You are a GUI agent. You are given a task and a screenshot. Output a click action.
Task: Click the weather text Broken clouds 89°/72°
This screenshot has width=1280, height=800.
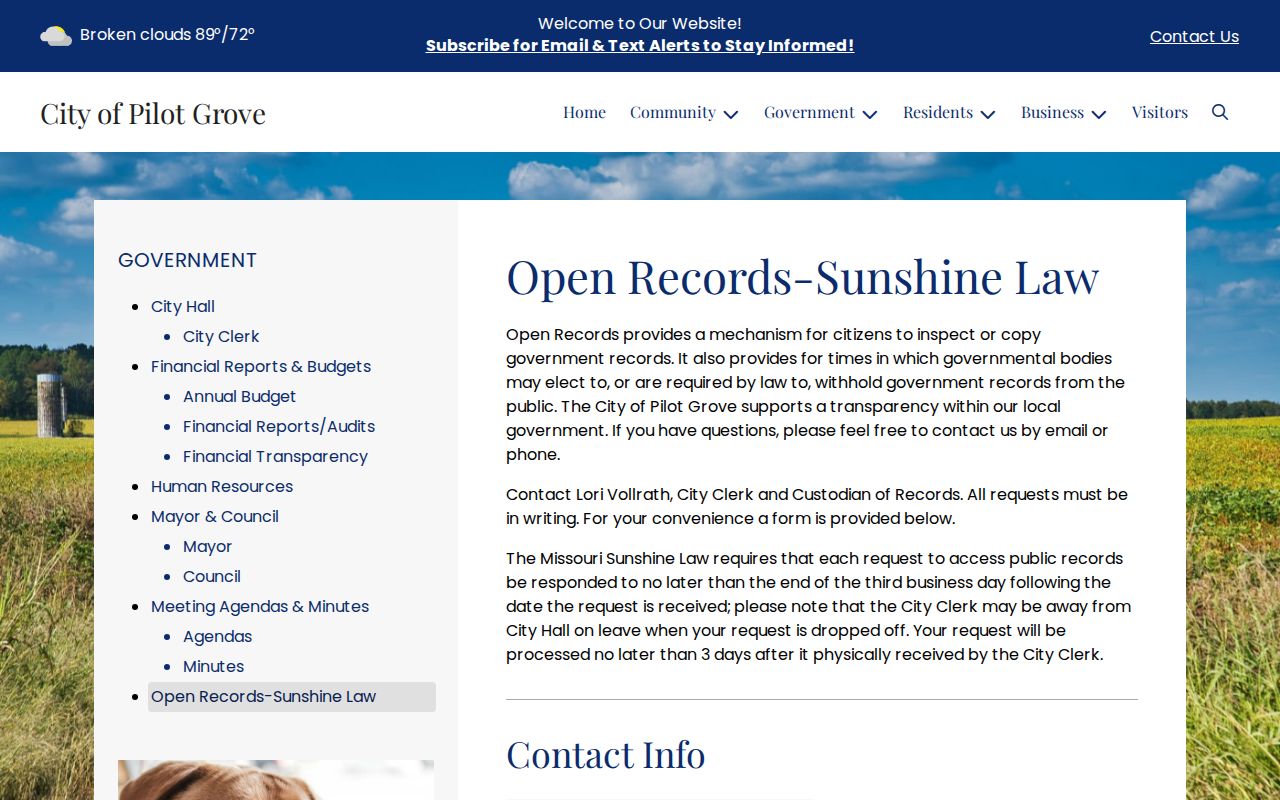[167, 34]
